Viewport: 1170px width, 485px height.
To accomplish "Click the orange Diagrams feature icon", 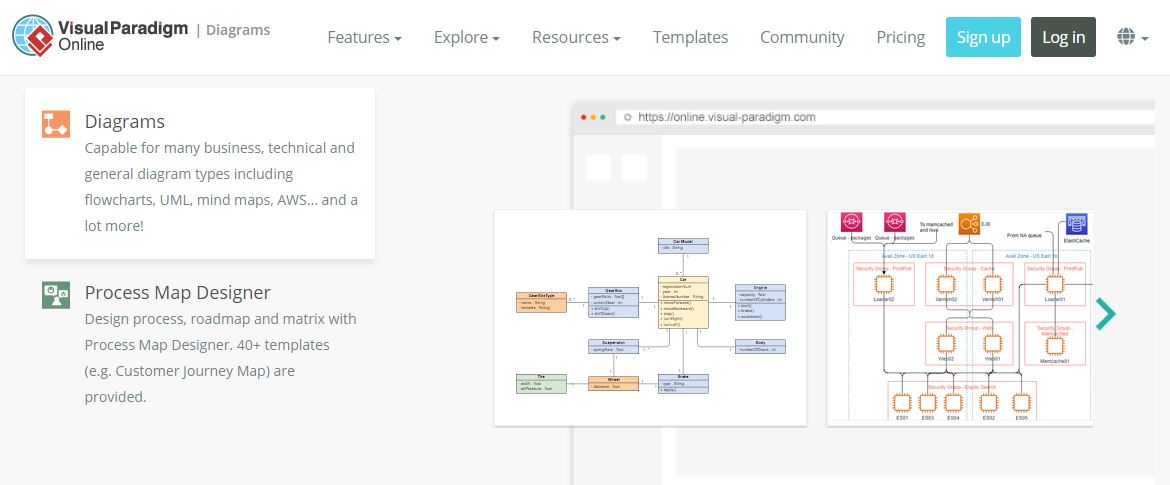I will [x=56, y=124].
